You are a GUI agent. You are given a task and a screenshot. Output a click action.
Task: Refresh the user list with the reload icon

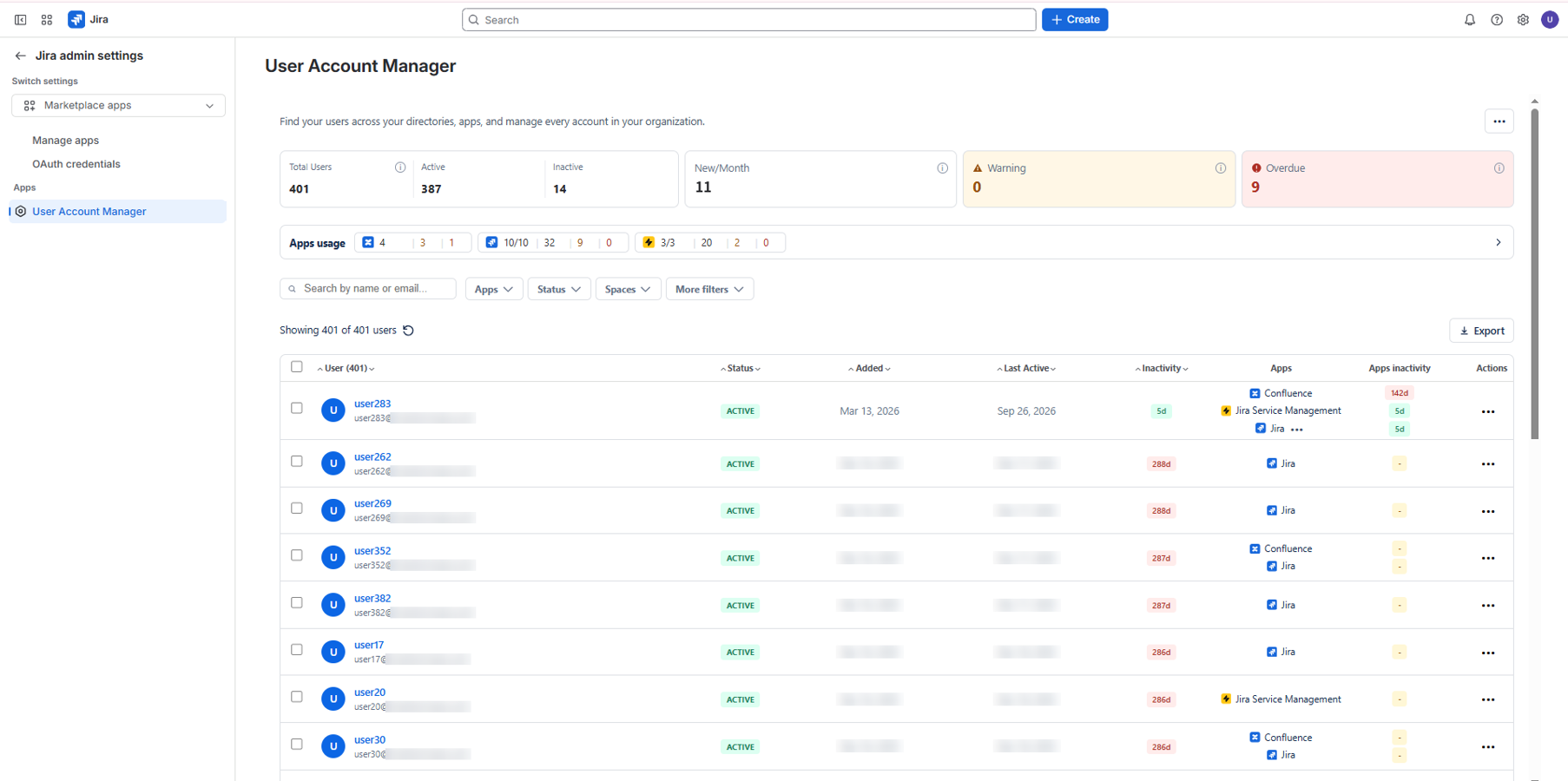(408, 331)
